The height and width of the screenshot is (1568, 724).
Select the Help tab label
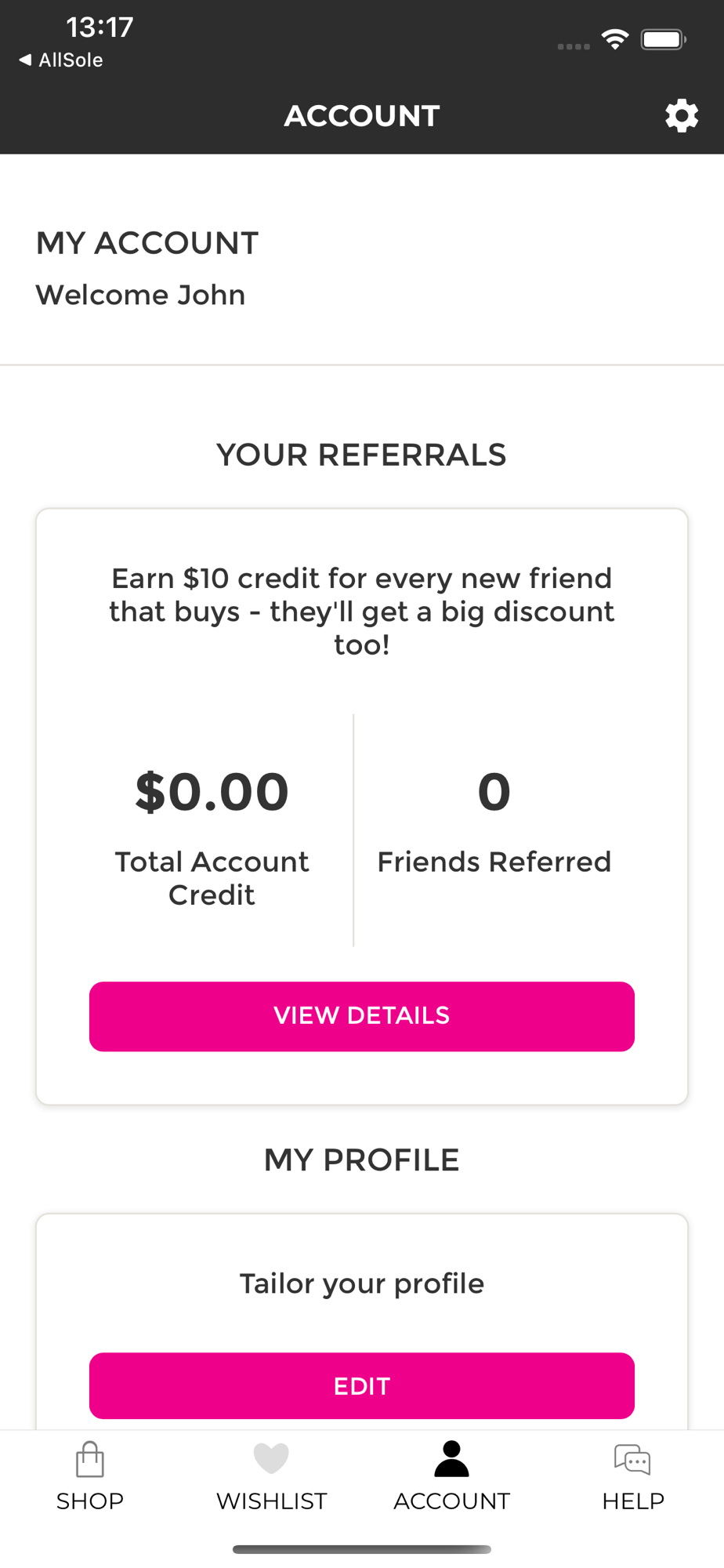(x=632, y=1501)
